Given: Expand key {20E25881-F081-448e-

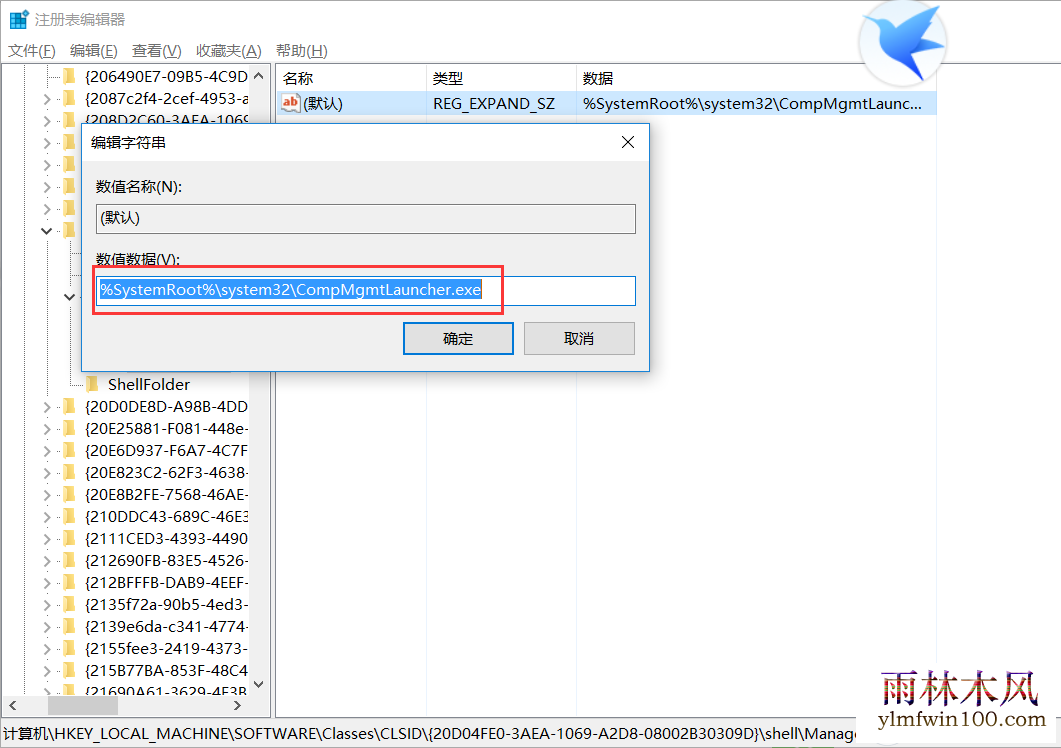Looking at the screenshot, I should coord(47,428).
